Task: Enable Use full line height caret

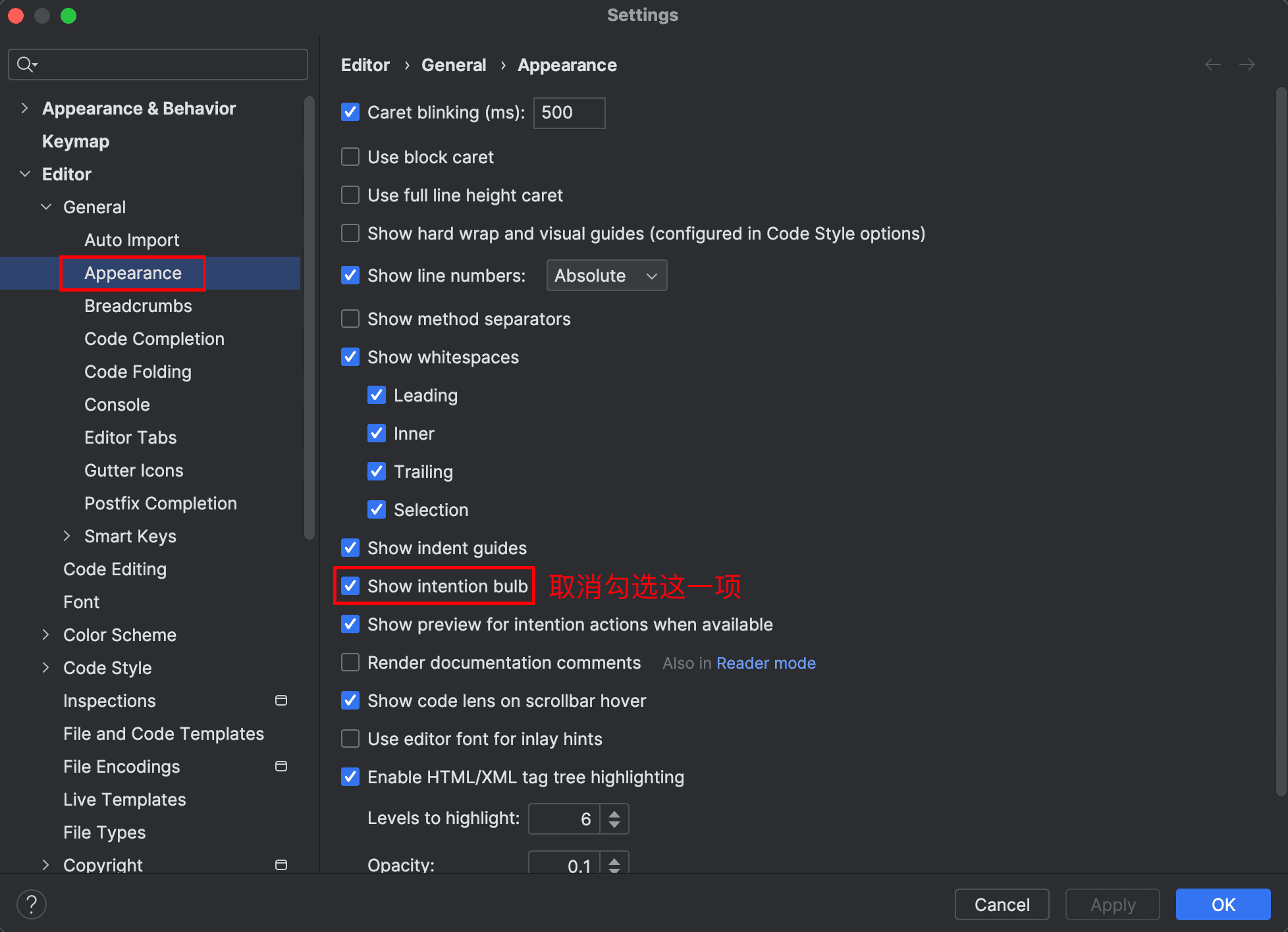Action: (x=350, y=195)
